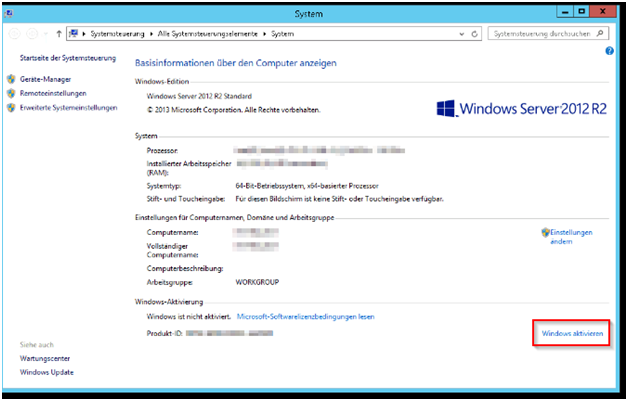The width and height of the screenshot is (628, 401).
Task: Select the WORKGROUP value text
Action: 257,282
